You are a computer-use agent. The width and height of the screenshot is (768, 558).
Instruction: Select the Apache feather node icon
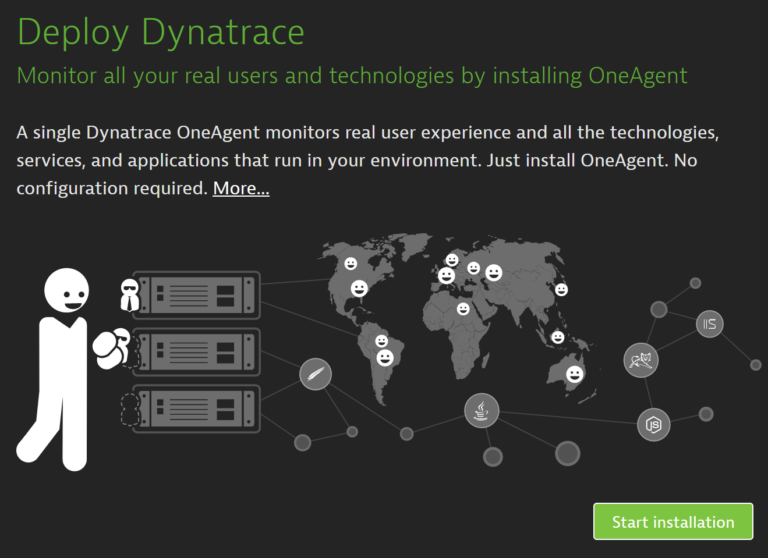(x=315, y=375)
